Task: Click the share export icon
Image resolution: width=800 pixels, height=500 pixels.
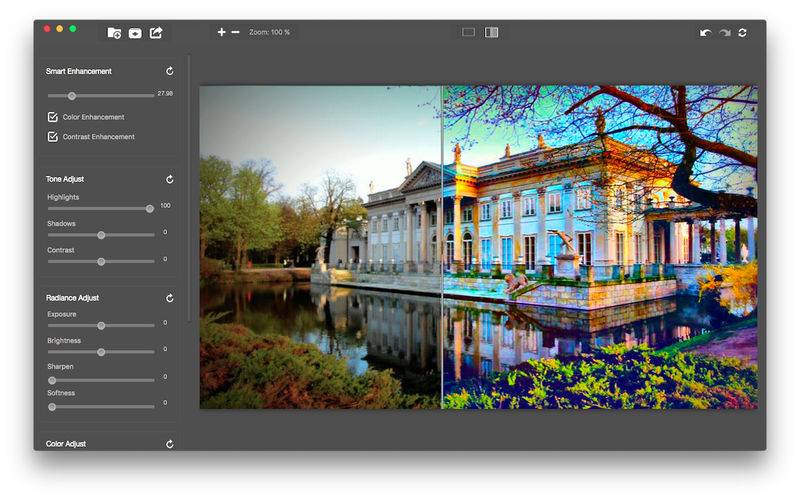Action: [x=156, y=33]
